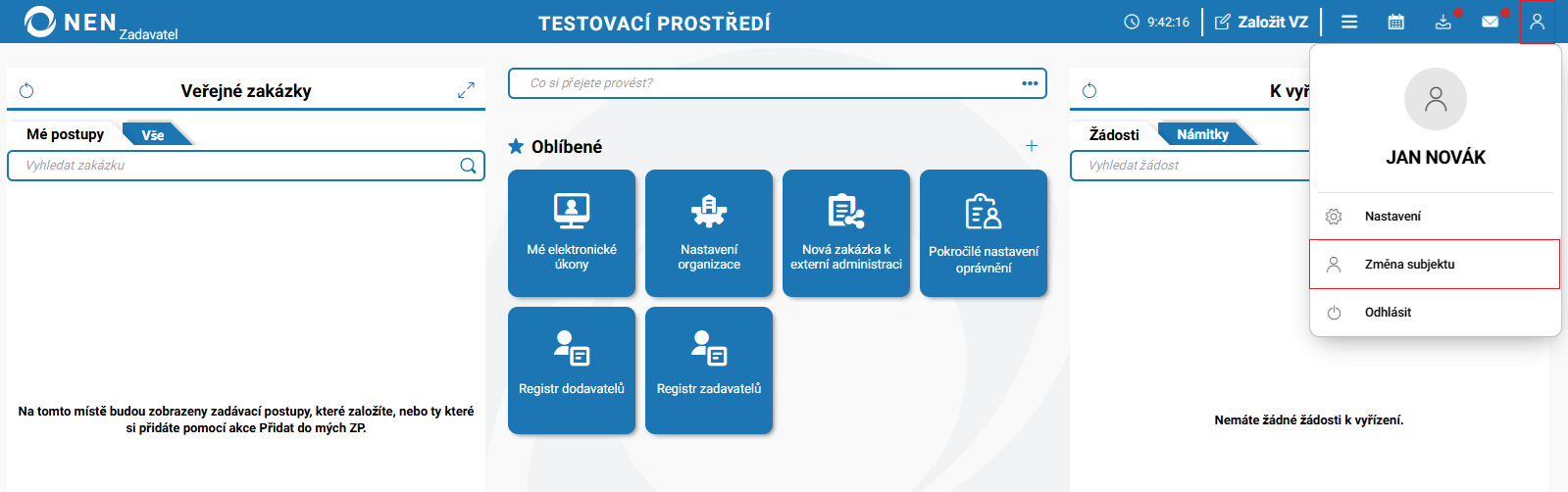Image resolution: width=1568 pixels, height=492 pixels.
Task: Switch to Námitky tab
Action: pos(1203,134)
